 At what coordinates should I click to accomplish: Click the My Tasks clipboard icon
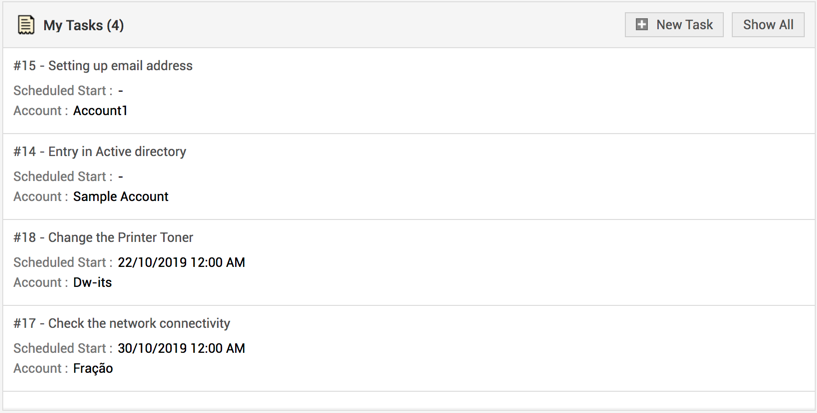click(26, 25)
